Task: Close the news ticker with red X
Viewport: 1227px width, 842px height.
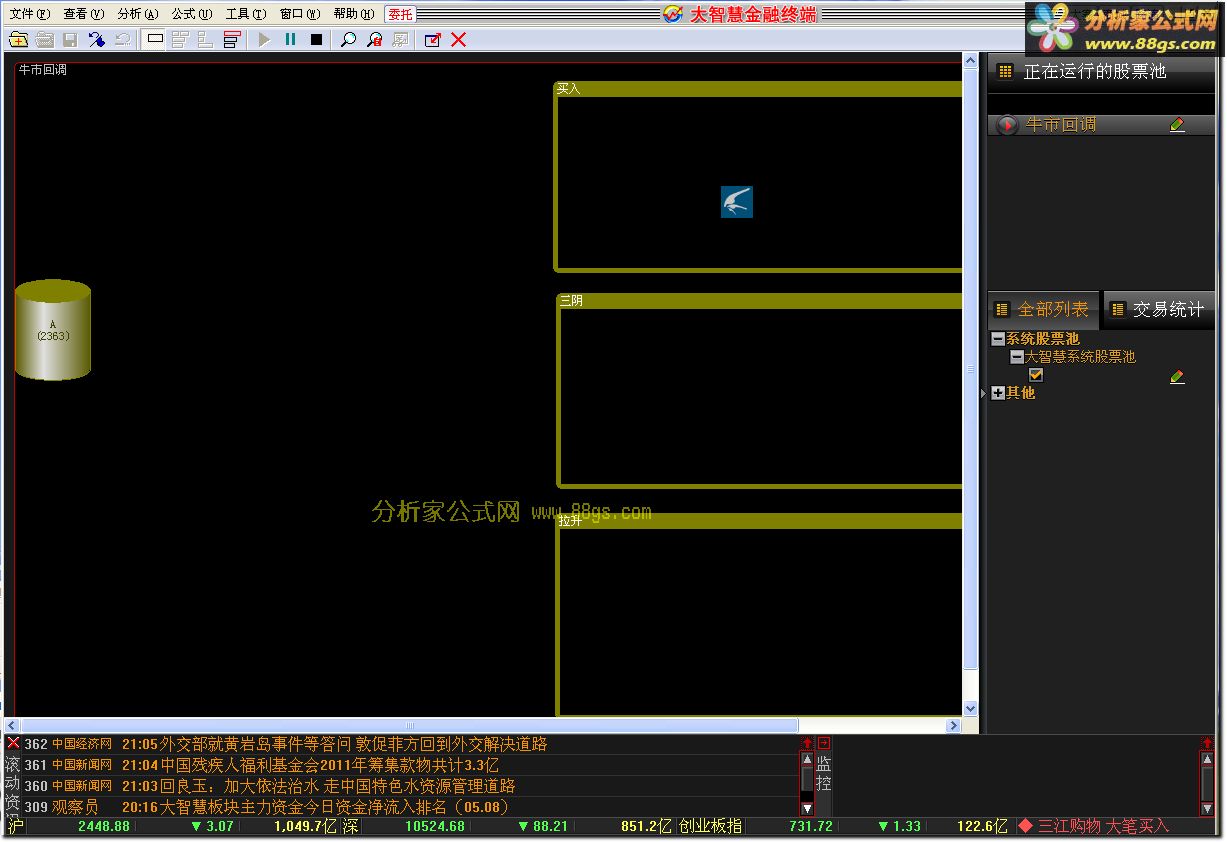Action: (x=13, y=743)
